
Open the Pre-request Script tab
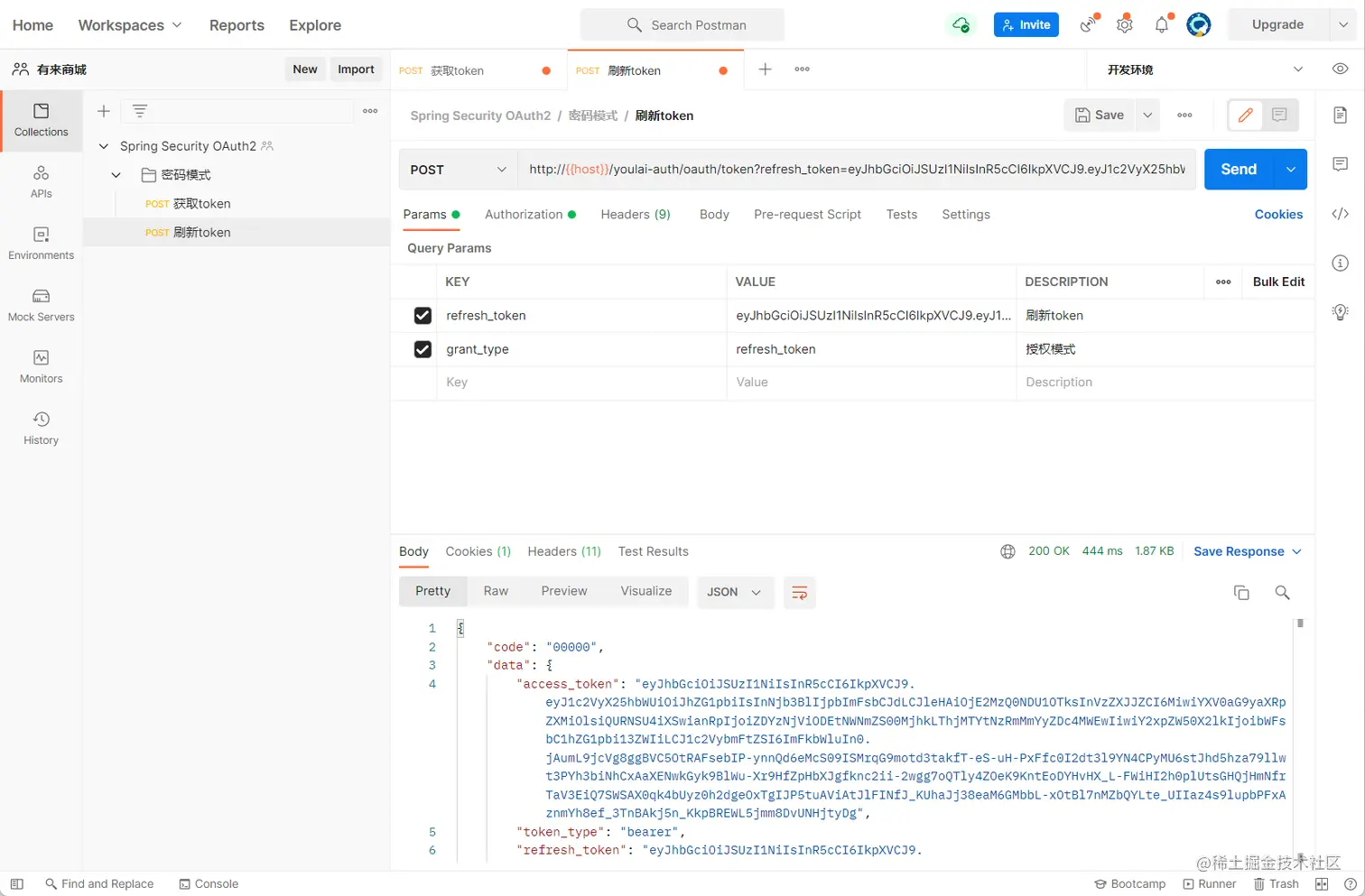click(x=807, y=215)
